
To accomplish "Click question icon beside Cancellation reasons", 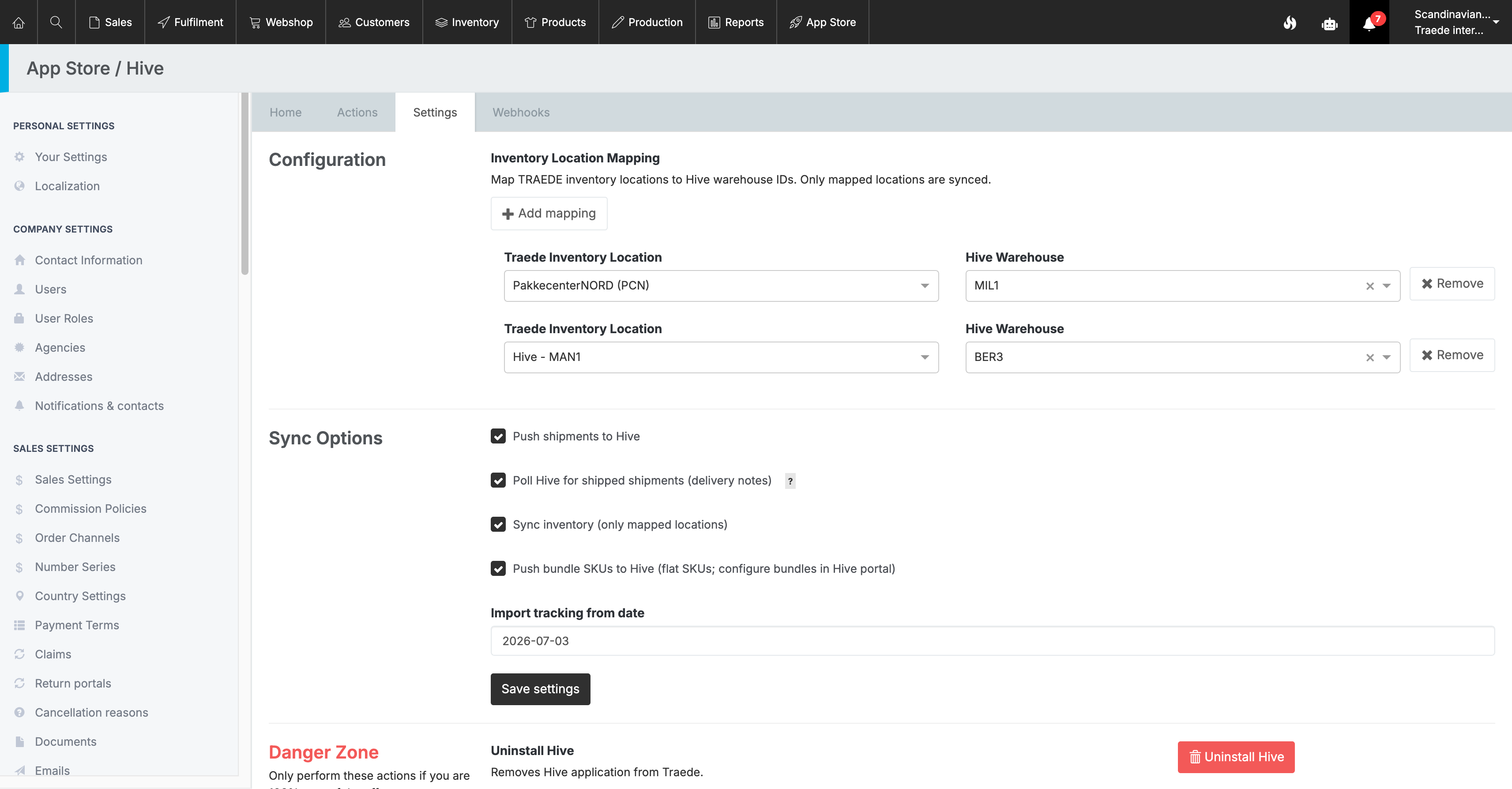I will coord(19,712).
